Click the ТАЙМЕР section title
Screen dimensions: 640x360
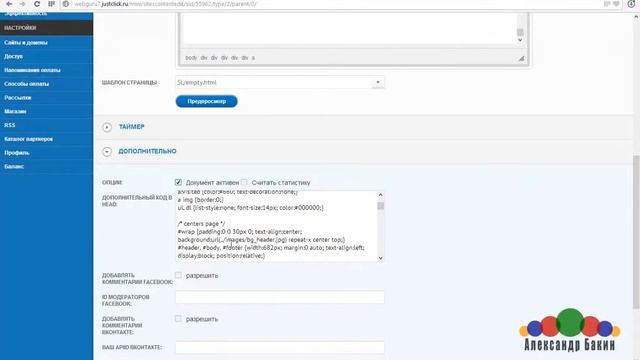pyautogui.click(x=131, y=127)
